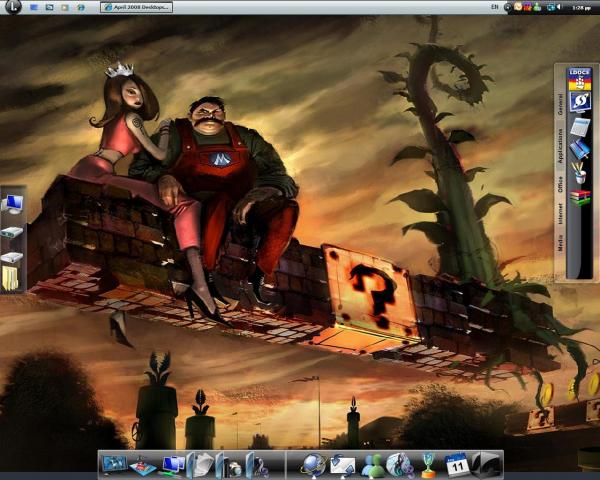This screenshot has width=600, height=480.
Task: Select the Media tab in side dock
Action: (x=561, y=243)
